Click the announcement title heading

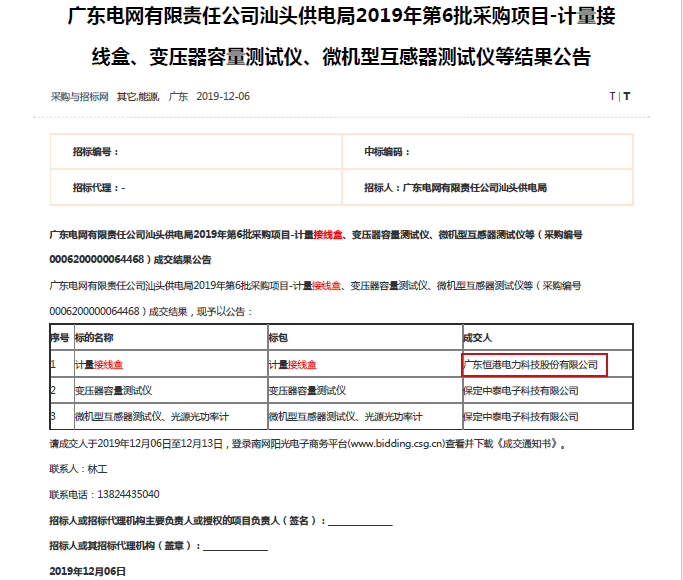click(341, 35)
